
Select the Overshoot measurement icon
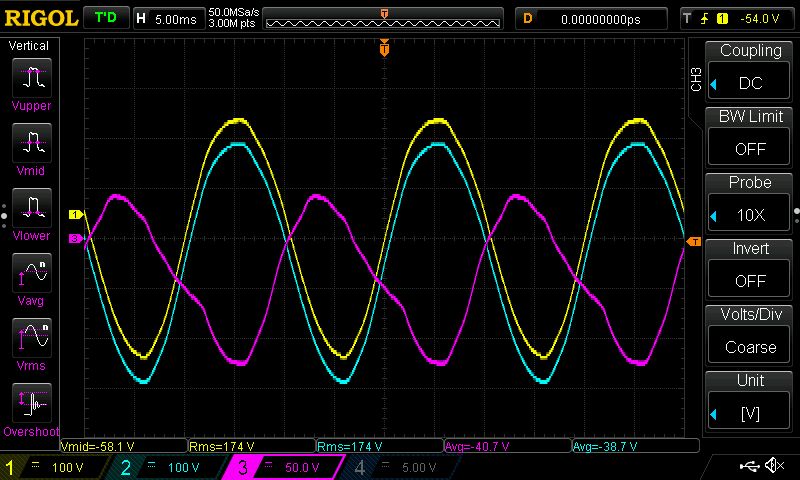32,403
